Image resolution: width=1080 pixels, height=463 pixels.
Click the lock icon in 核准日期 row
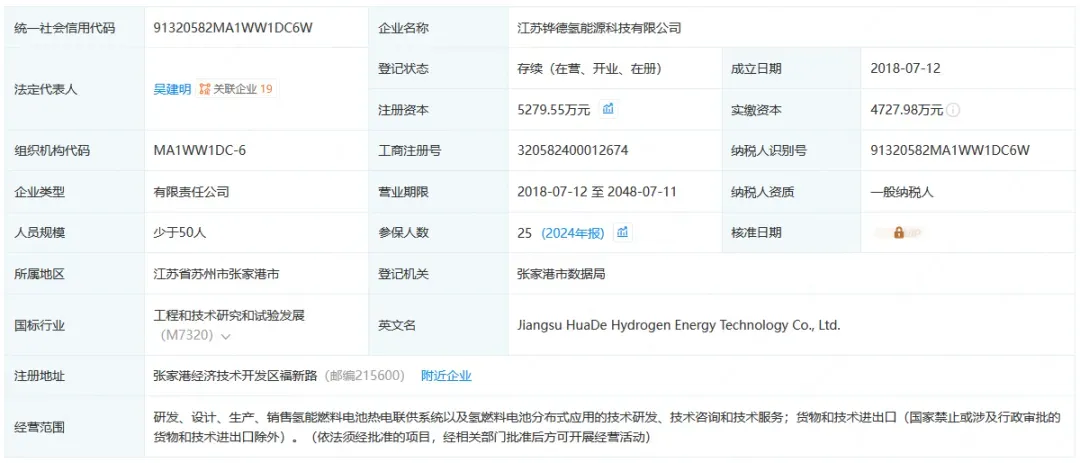click(x=898, y=233)
